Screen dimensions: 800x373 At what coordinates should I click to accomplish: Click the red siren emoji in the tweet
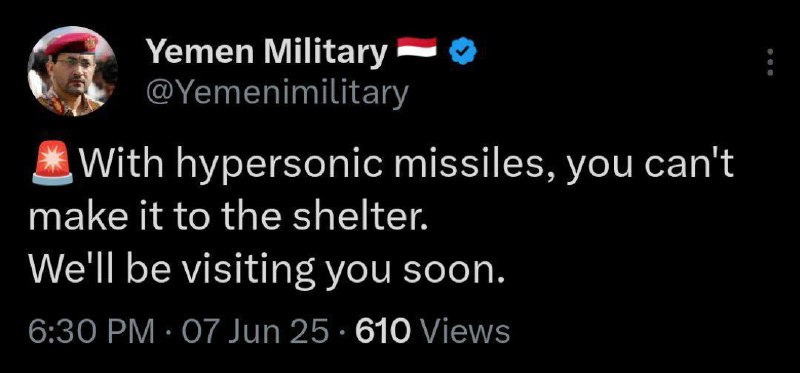pyautogui.click(x=53, y=163)
